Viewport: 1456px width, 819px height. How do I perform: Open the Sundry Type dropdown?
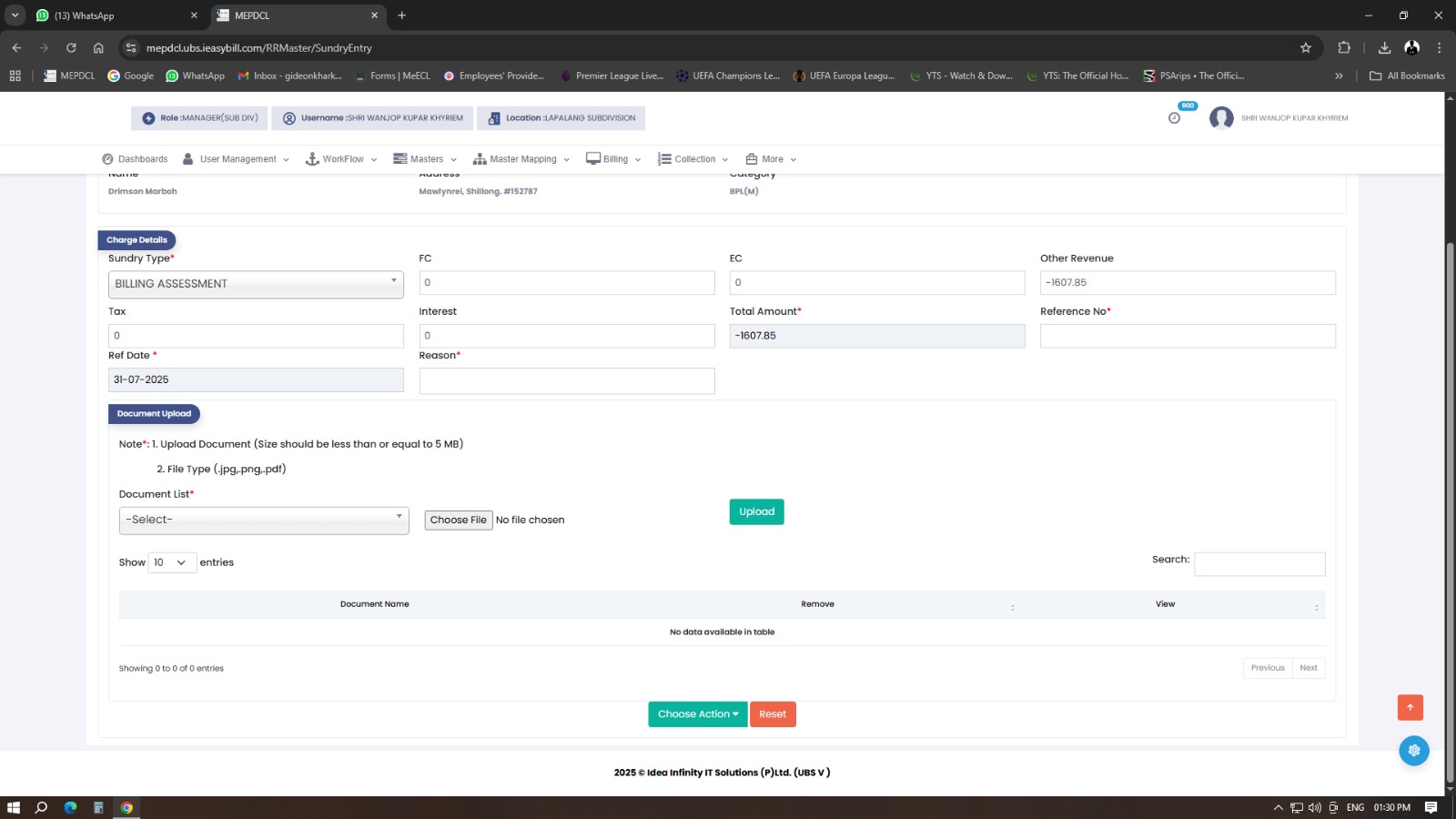click(256, 284)
